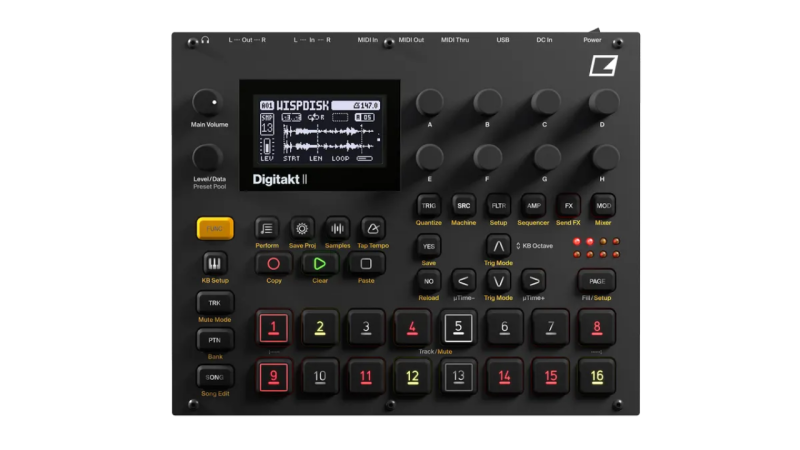Click the 147.0 tempo readout on screen
This screenshot has height=450, width=800.
[365, 106]
